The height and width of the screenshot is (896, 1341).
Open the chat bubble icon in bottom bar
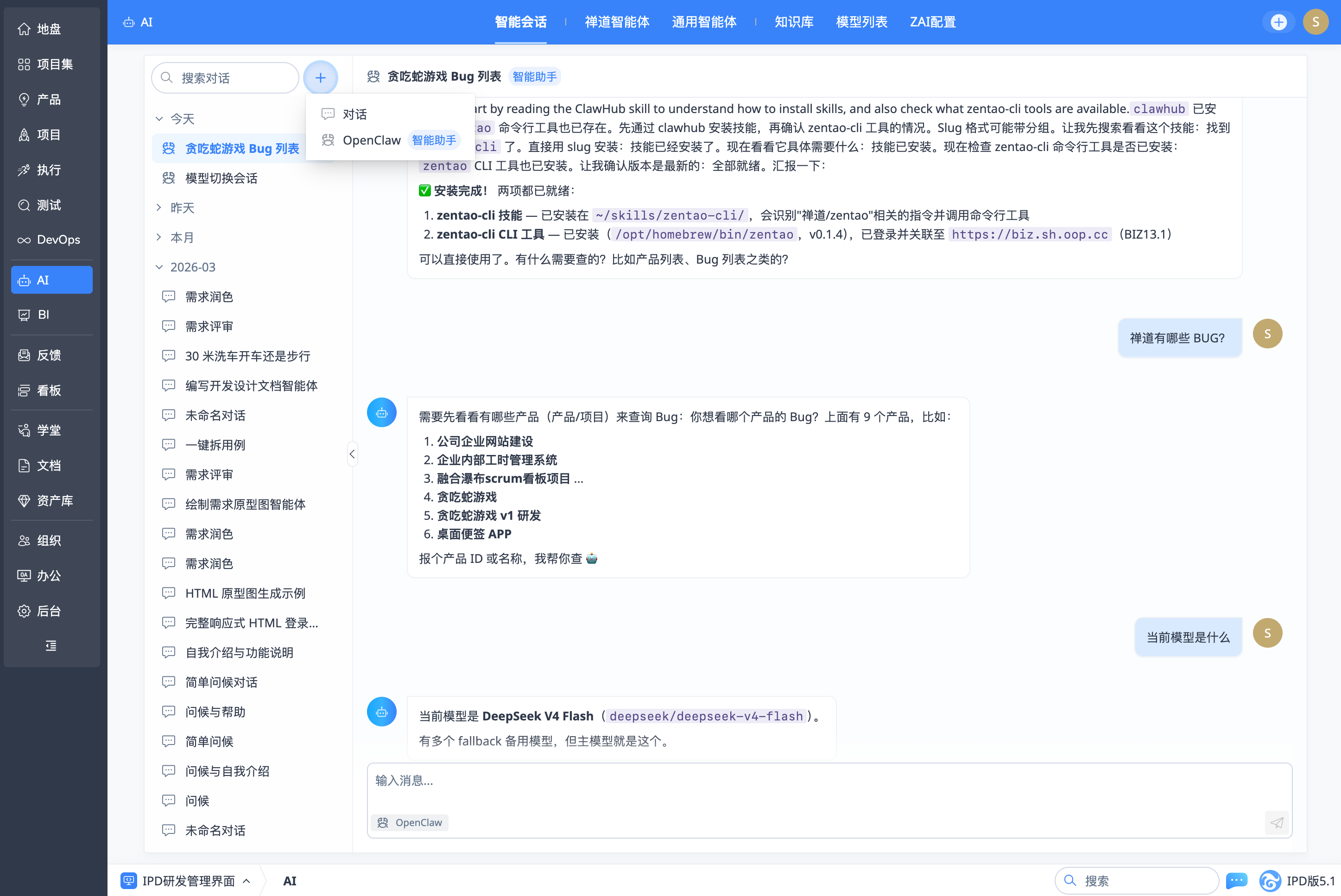pos(1236,881)
